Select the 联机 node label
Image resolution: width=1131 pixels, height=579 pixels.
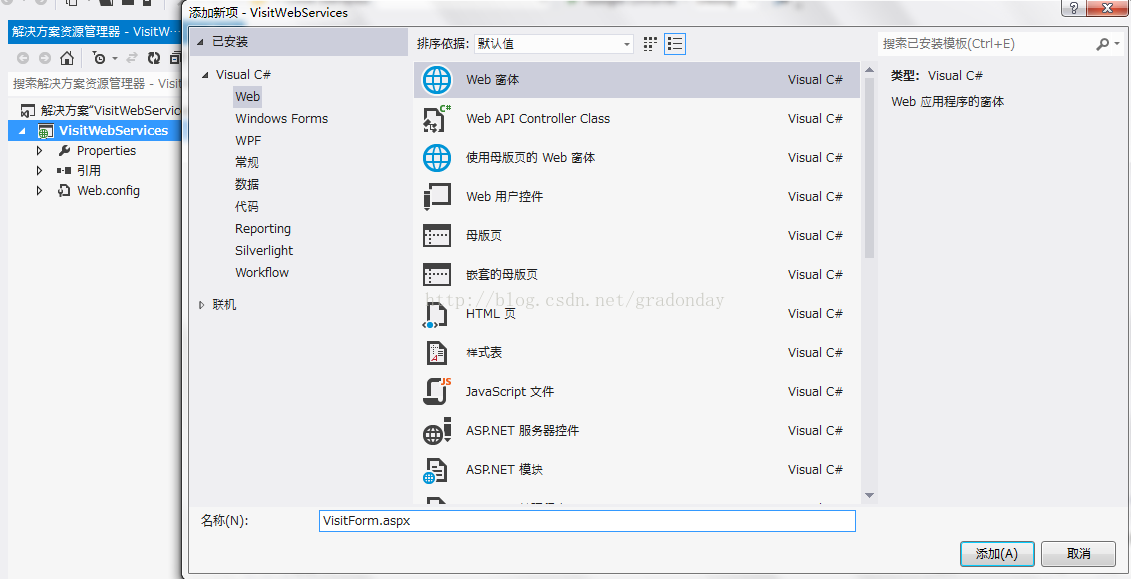coord(224,305)
